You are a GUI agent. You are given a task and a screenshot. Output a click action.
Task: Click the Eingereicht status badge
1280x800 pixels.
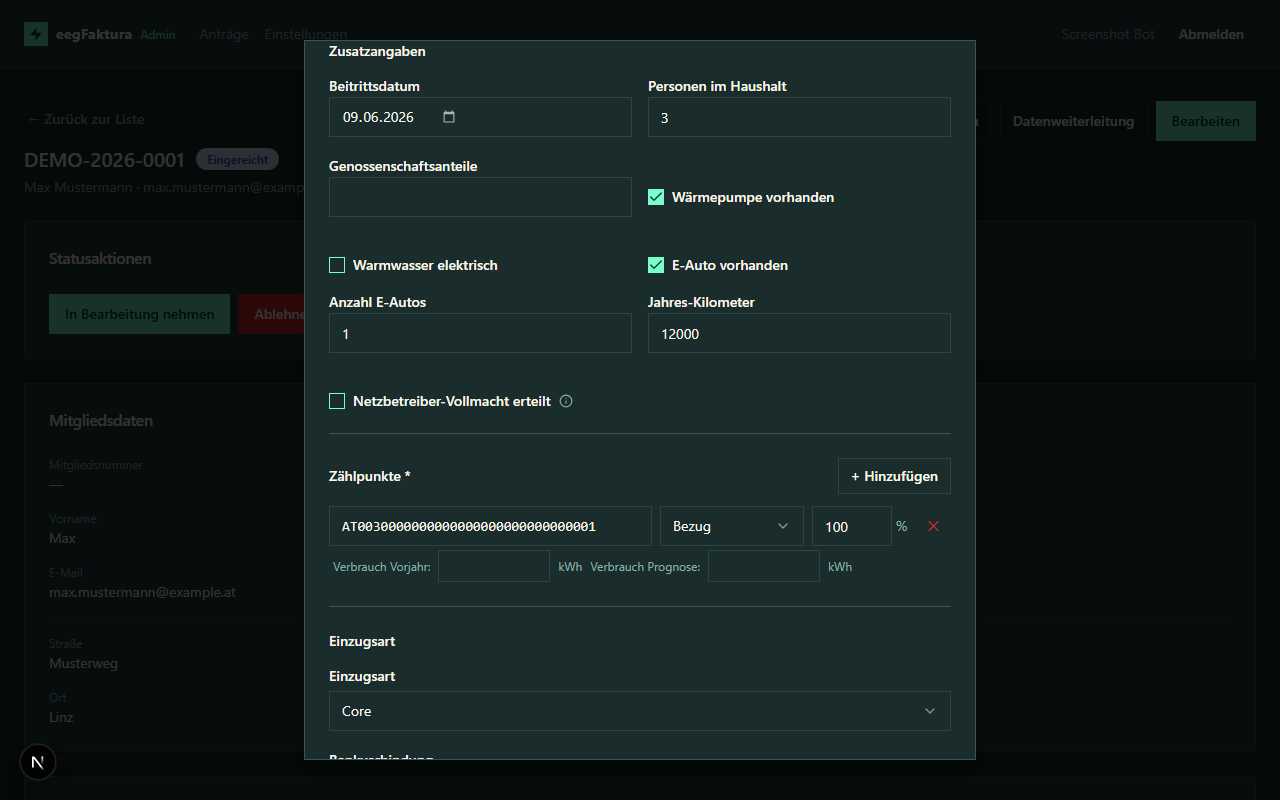point(237,159)
